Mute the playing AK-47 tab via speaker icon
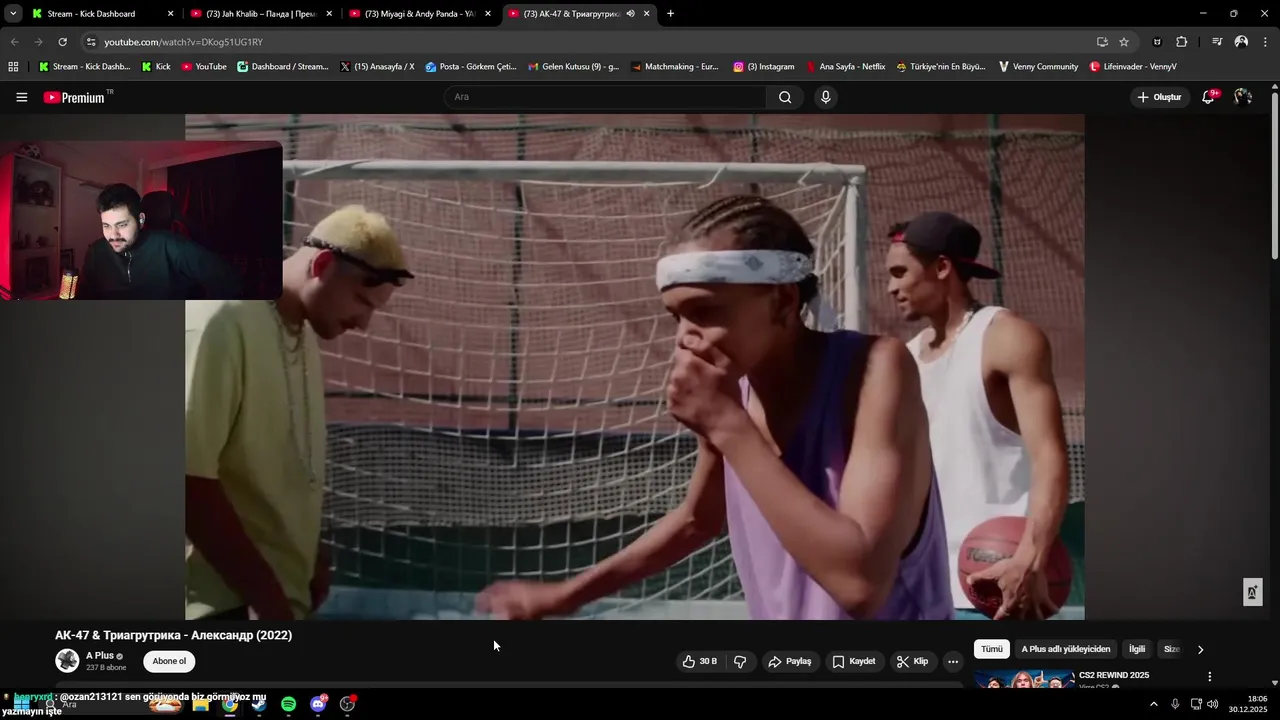This screenshot has height=720, width=1280. pyautogui.click(x=630, y=14)
